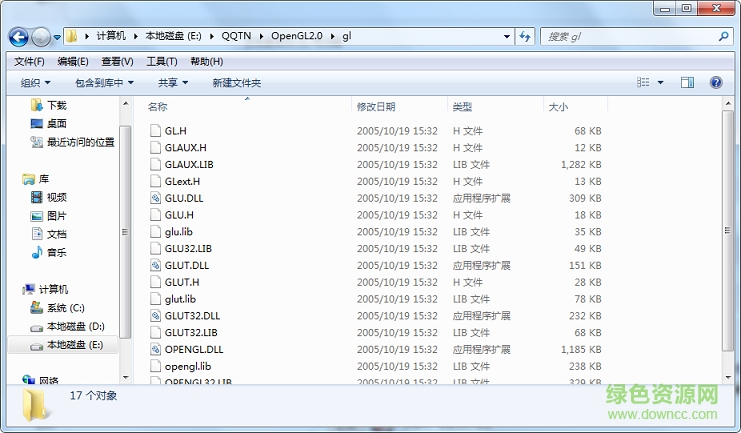Open the 共享 dropdown
This screenshot has width=741, height=433.
[173, 83]
